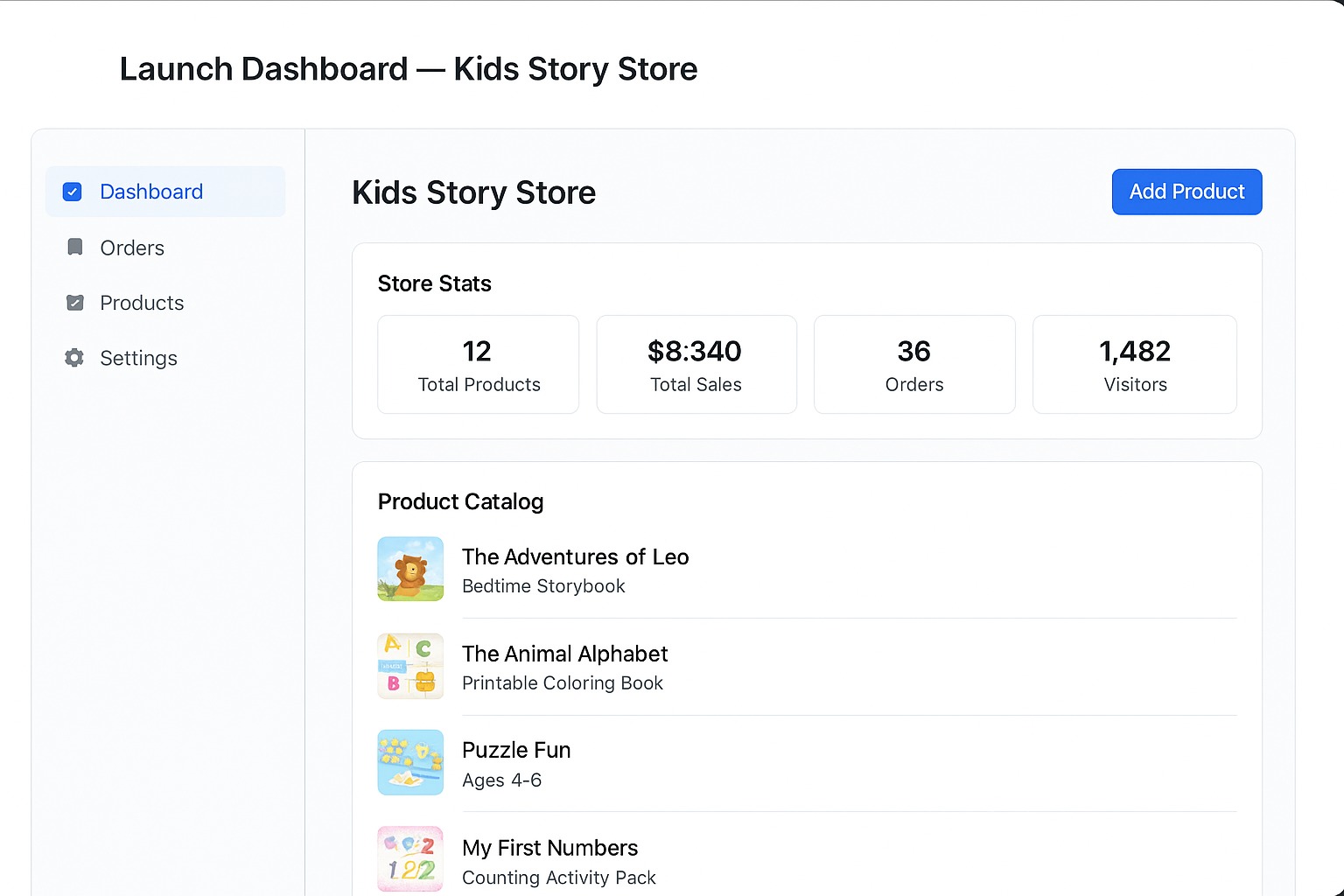
Task: Open the Animal Alphabet cover thumbnail
Action: 410,666
